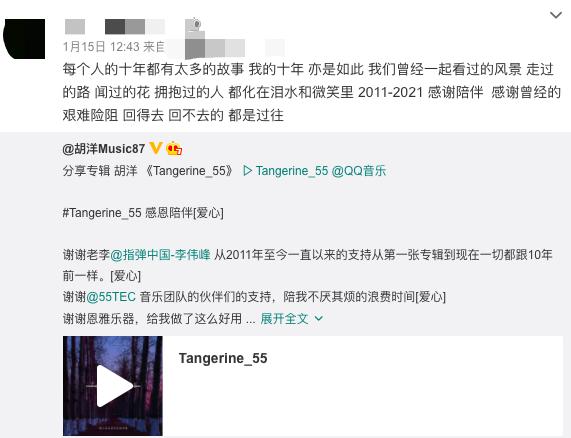The image size is (571, 438).
Task: Click the small play triangle before Tangerine_55
Action: (248, 171)
